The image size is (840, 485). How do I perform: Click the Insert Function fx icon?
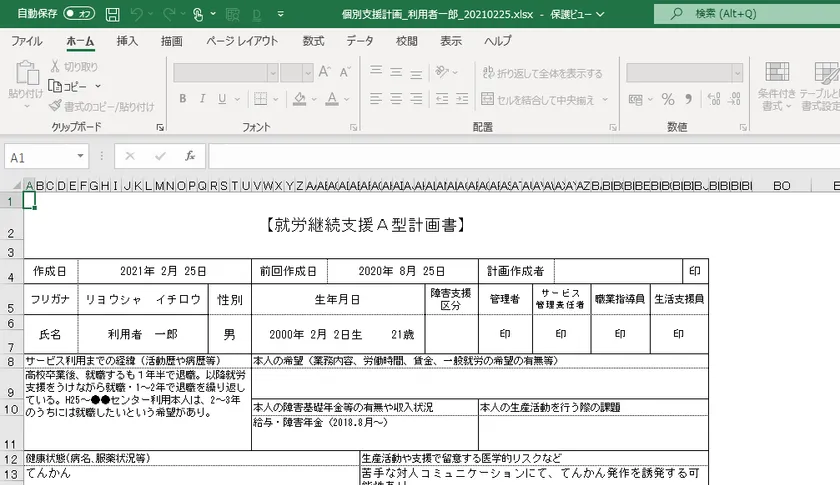coord(190,157)
